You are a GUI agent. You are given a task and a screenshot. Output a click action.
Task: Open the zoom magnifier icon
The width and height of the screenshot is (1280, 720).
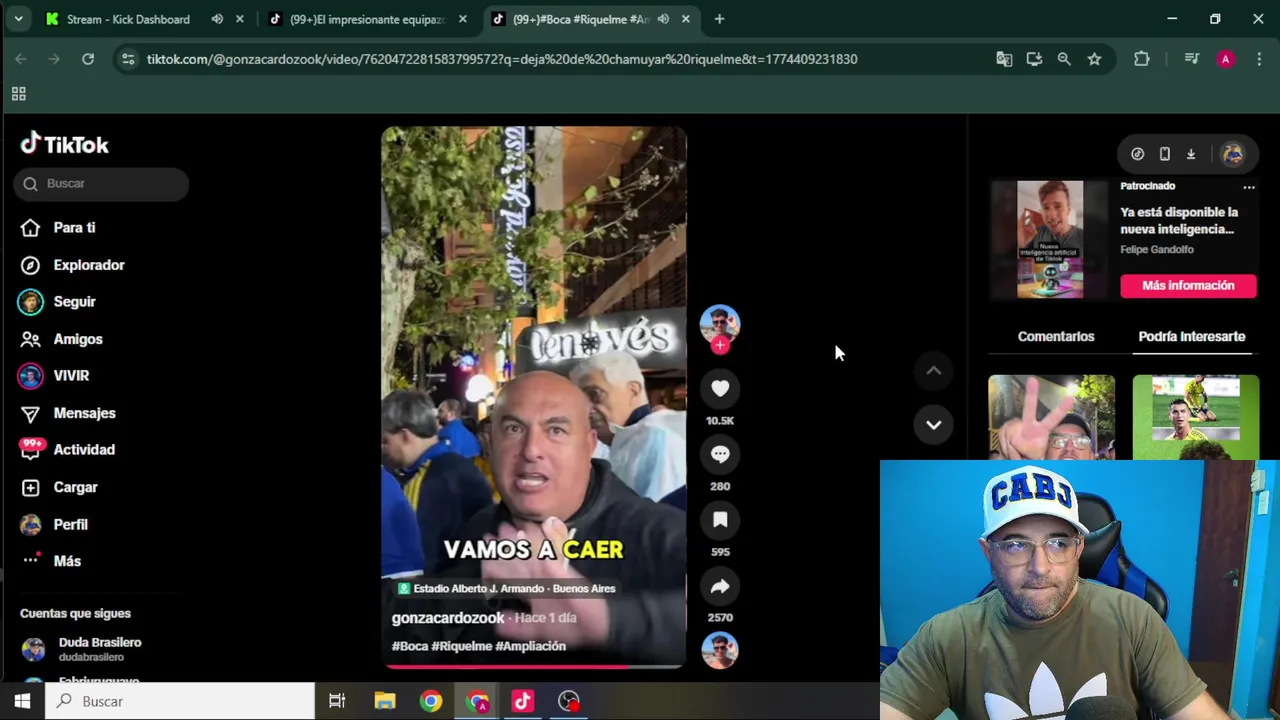pyautogui.click(x=1064, y=59)
